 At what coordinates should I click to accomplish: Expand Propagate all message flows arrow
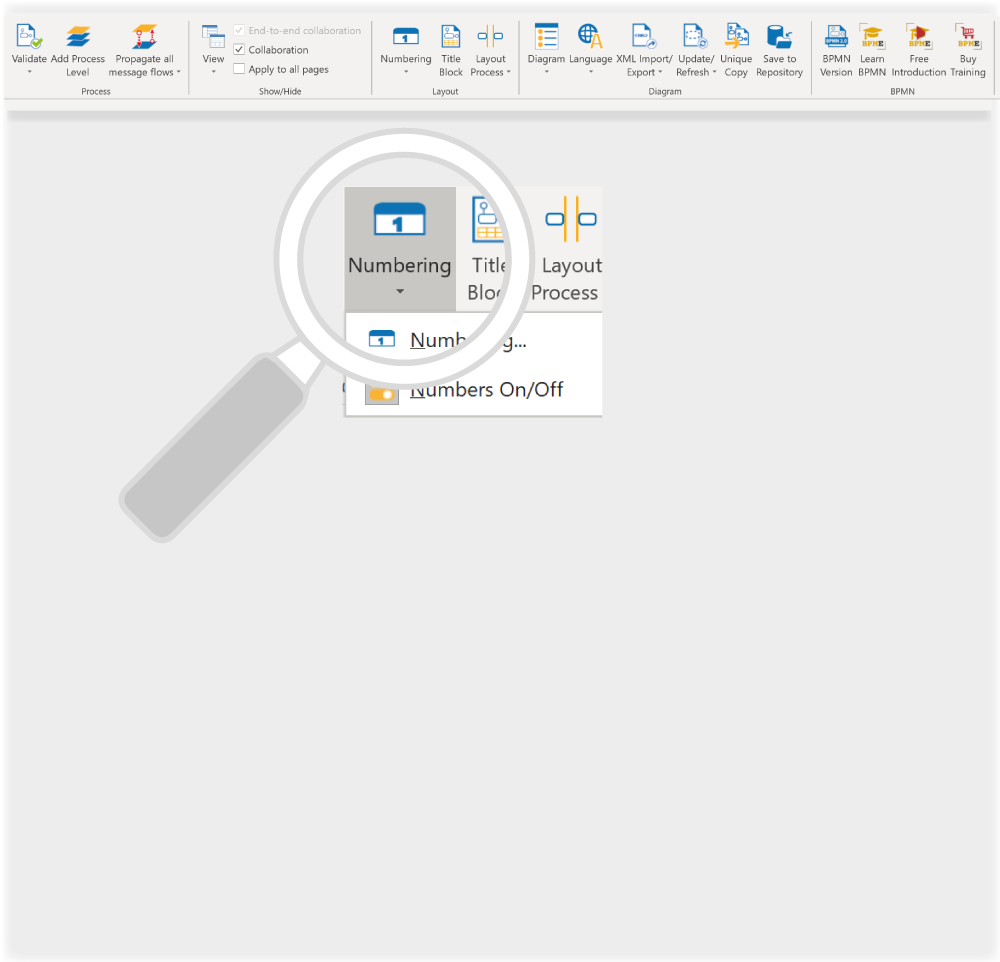click(179, 72)
